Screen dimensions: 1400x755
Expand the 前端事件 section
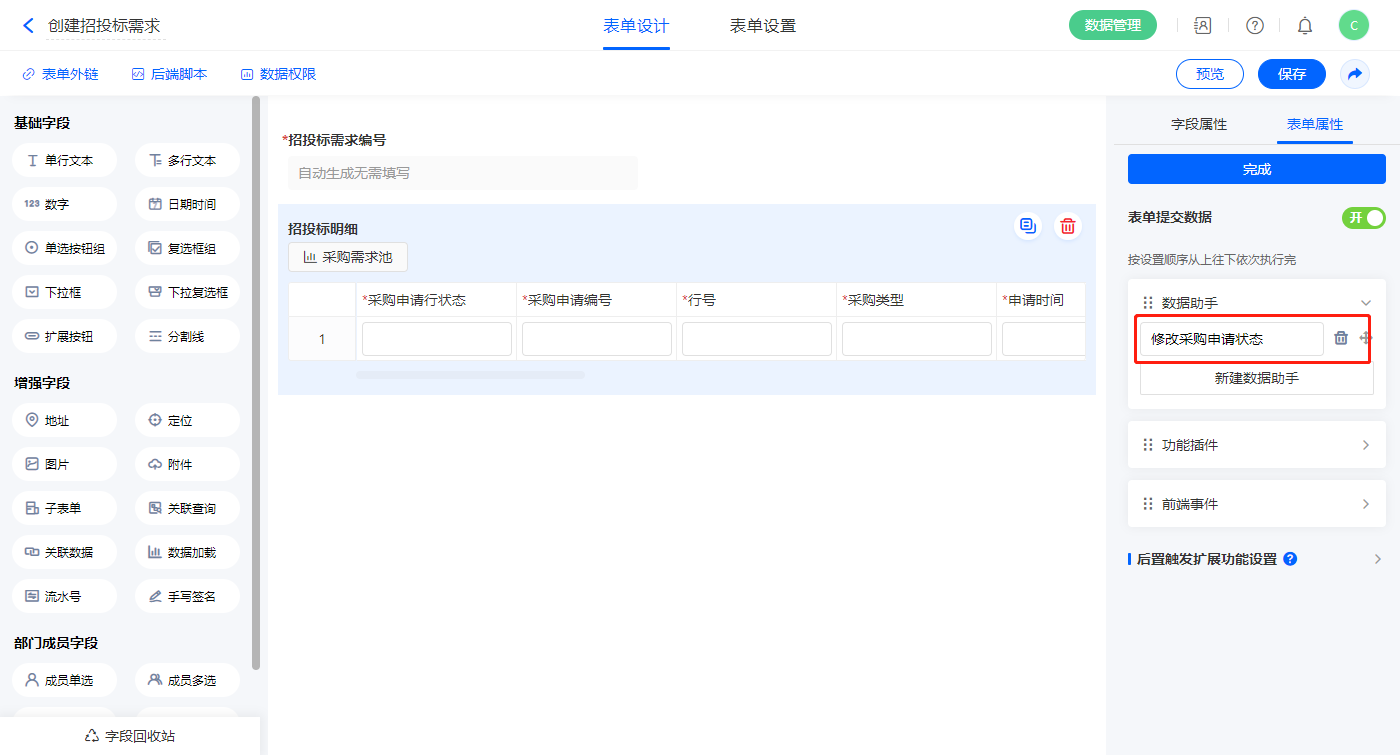1365,504
